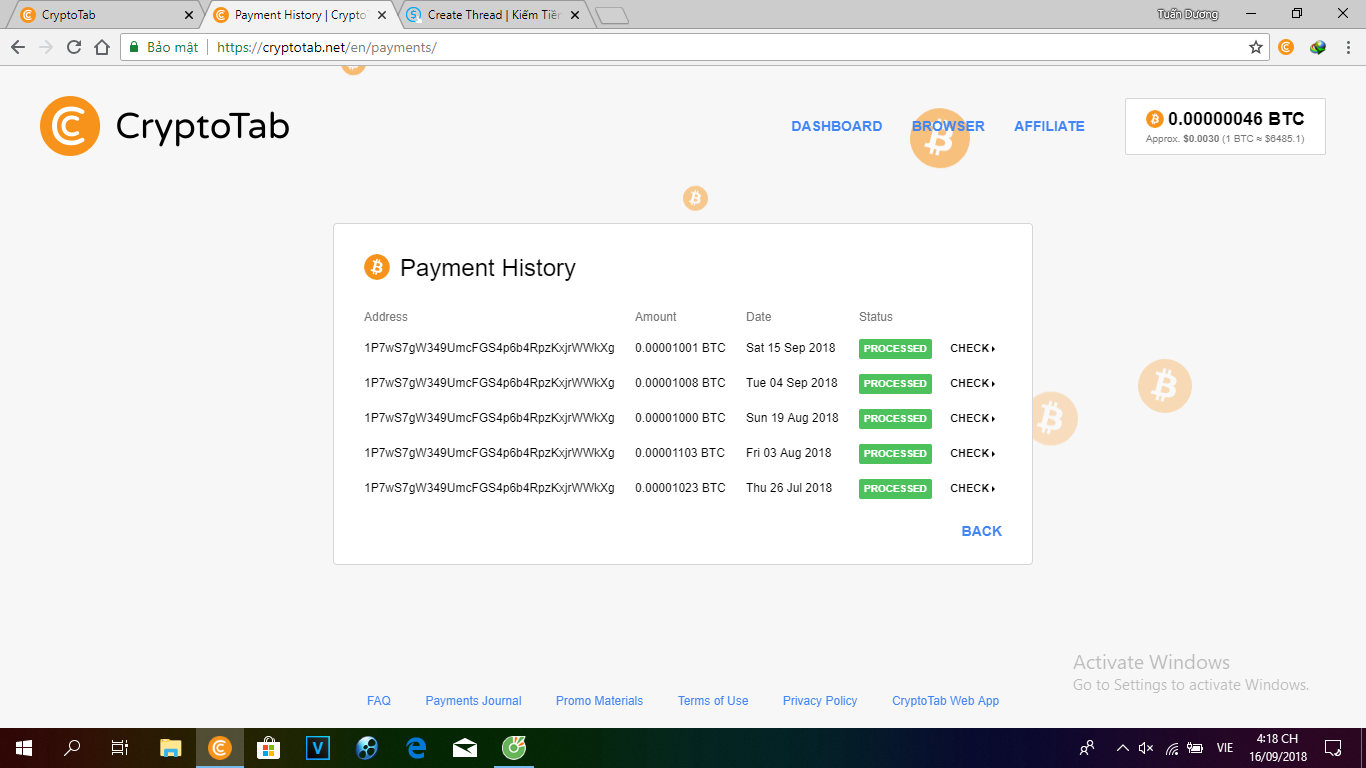Viewport: 1366px width, 768px height.
Task: Open Task View on the taskbar
Action: (120, 748)
